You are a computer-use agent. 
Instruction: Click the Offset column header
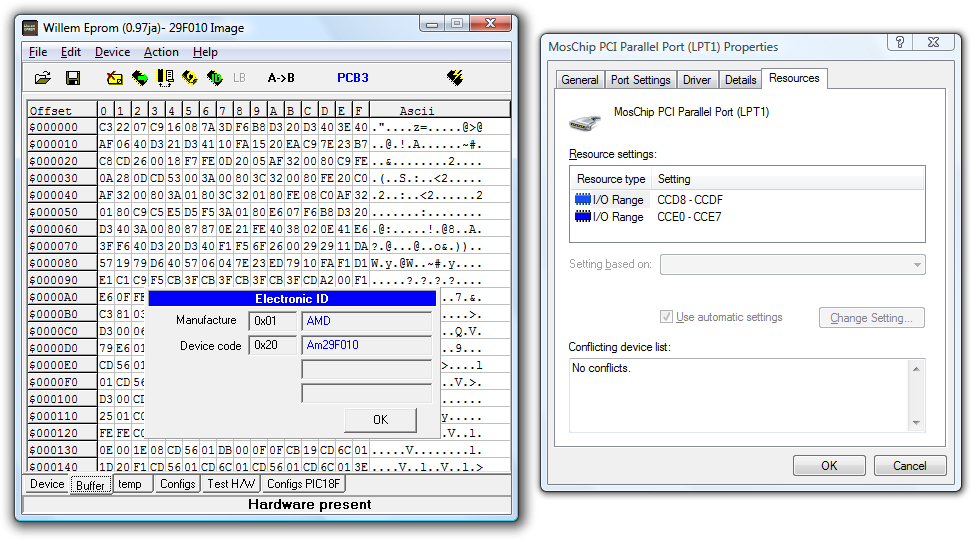[x=62, y=110]
